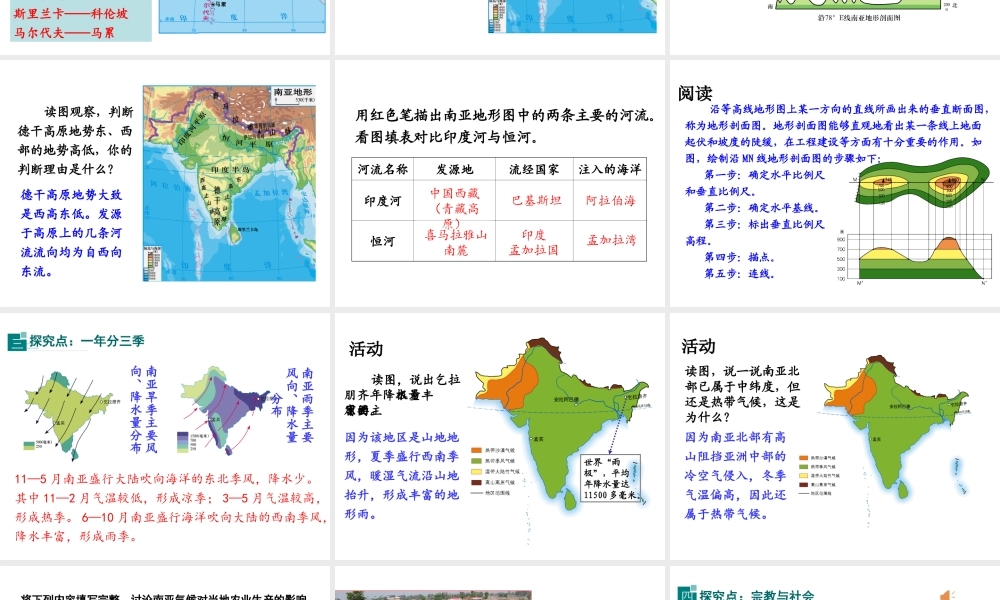Click the 第四步：描点 line
Image resolution: width=1000 pixels, height=600 pixels.
tap(739, 257)
